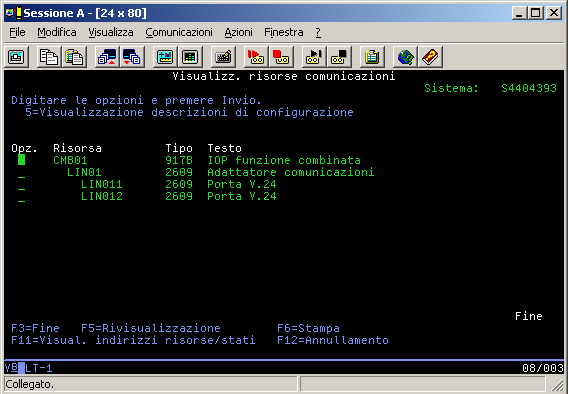568x394 pixels.
Task: Click the play macro icon
Action: coord(314,57)
